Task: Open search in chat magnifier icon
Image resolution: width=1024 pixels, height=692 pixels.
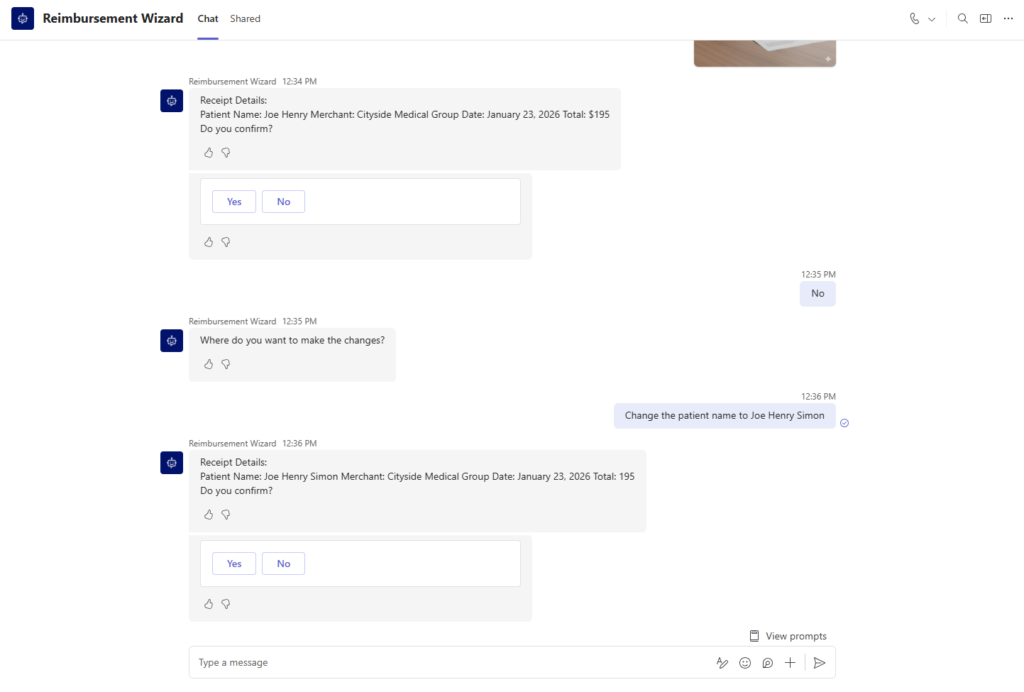Action: tap(963, 18)
